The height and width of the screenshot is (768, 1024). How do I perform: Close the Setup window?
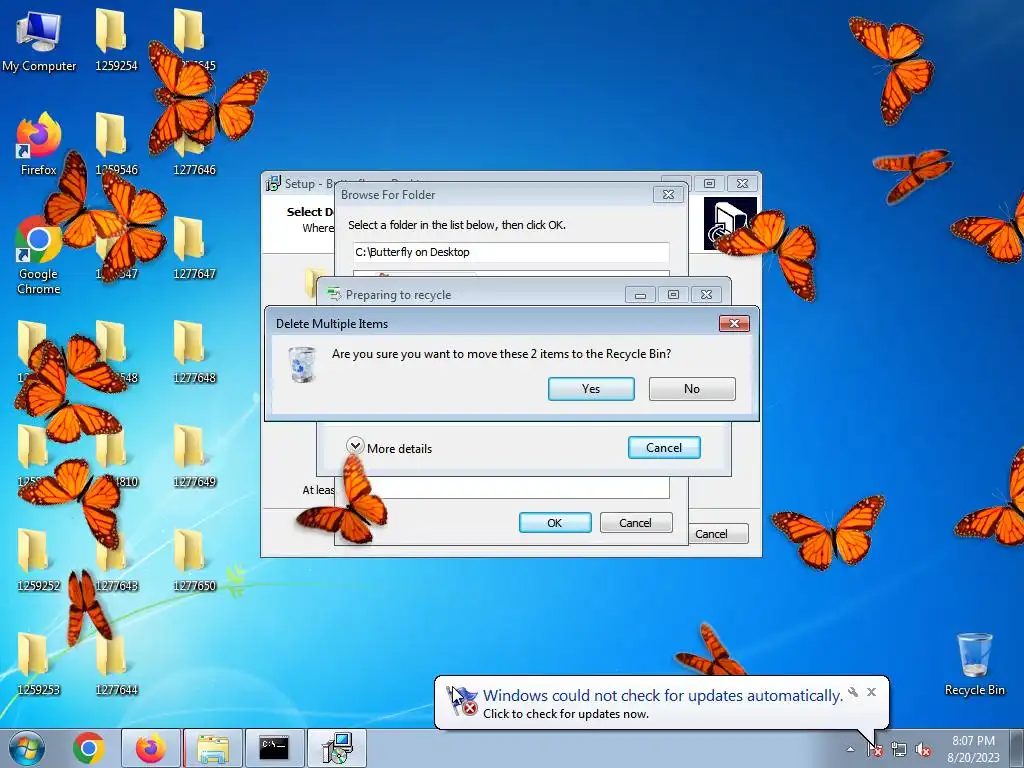click(x=743, y=184)
